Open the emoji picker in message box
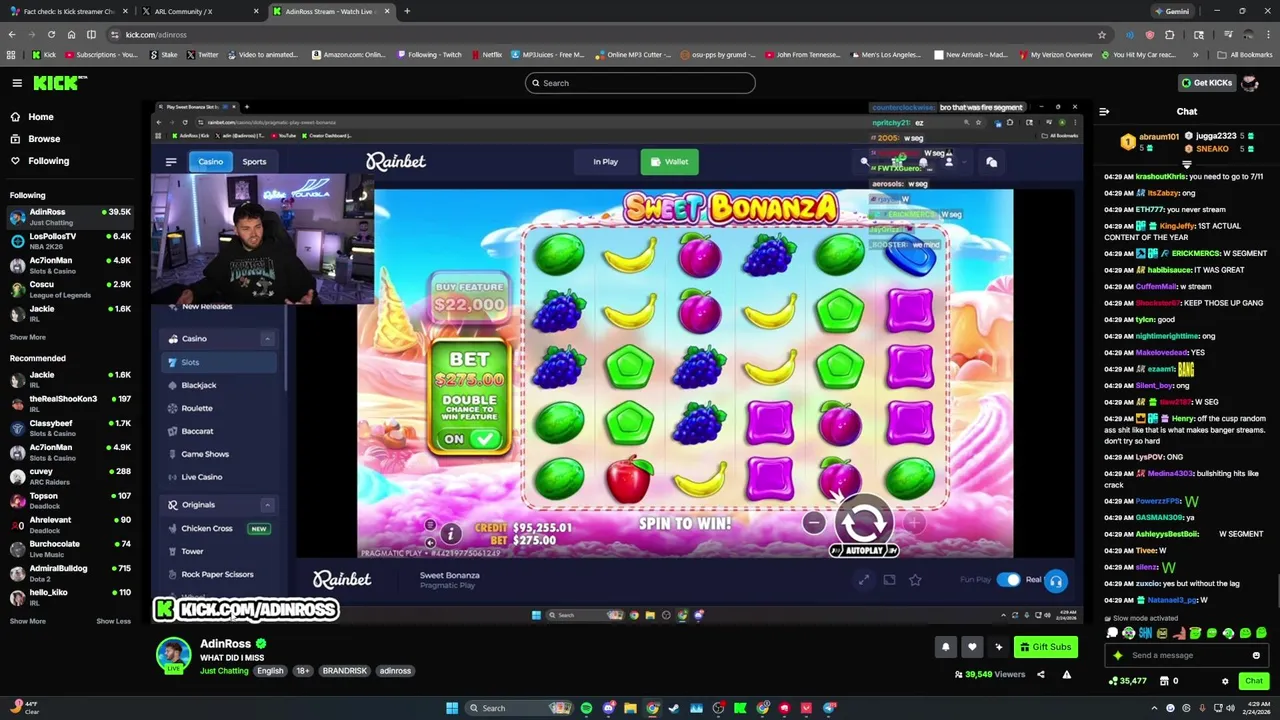 click(x=1256, y=655)
